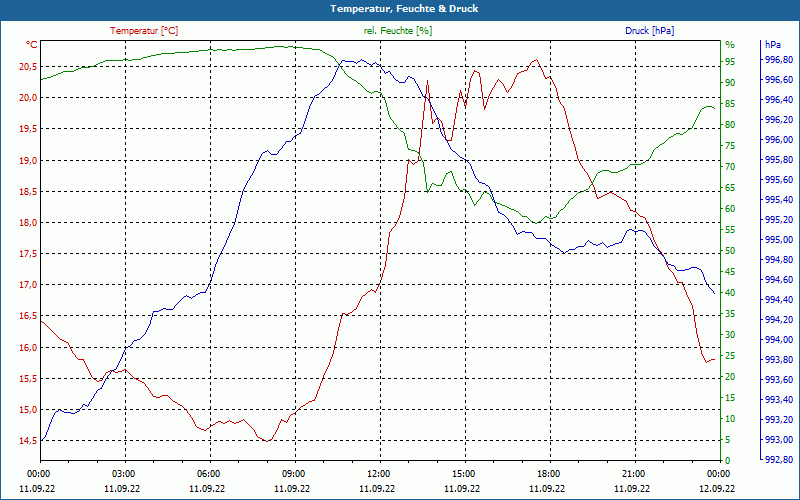Screen dimensions: 800x500
Task: Click the green '0' humidity axis value
Action: 728,461
